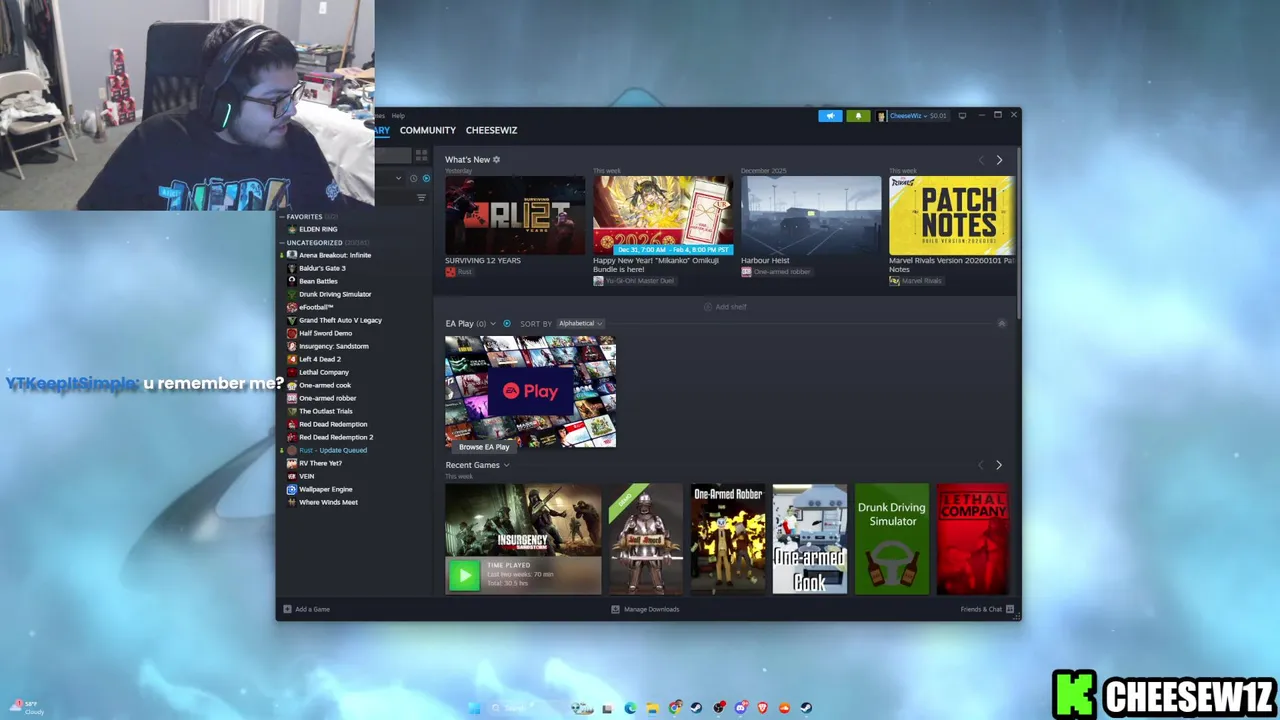Collapse the FAVORITES category

point(282,217)
